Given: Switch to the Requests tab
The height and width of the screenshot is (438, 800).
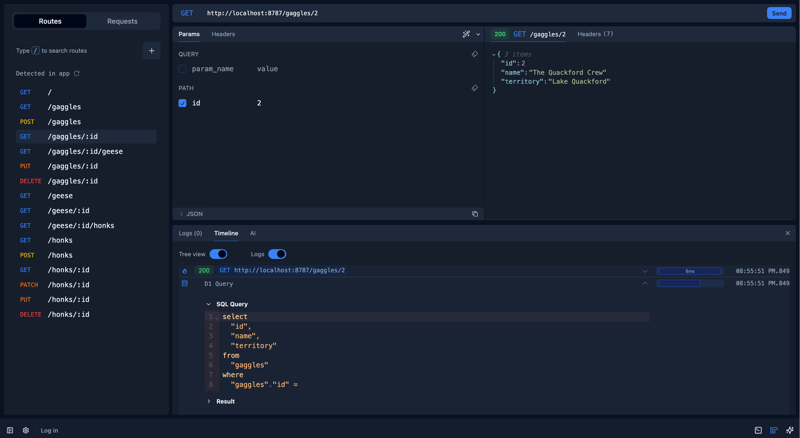Looking at the screenshot, I should coord(122,21).
